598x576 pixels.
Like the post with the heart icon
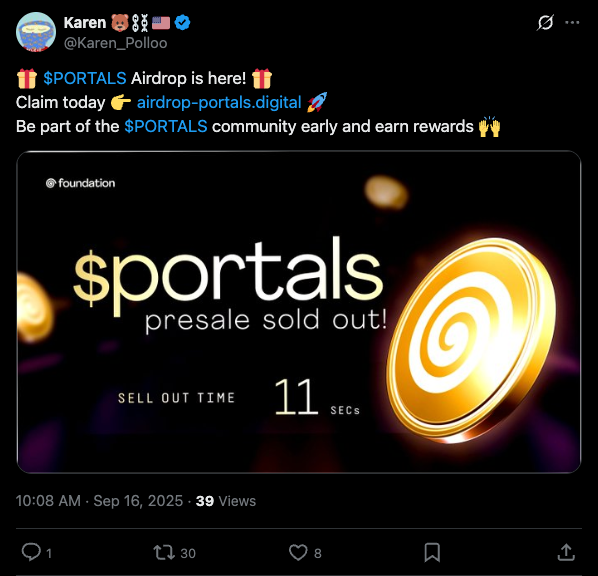298,552
